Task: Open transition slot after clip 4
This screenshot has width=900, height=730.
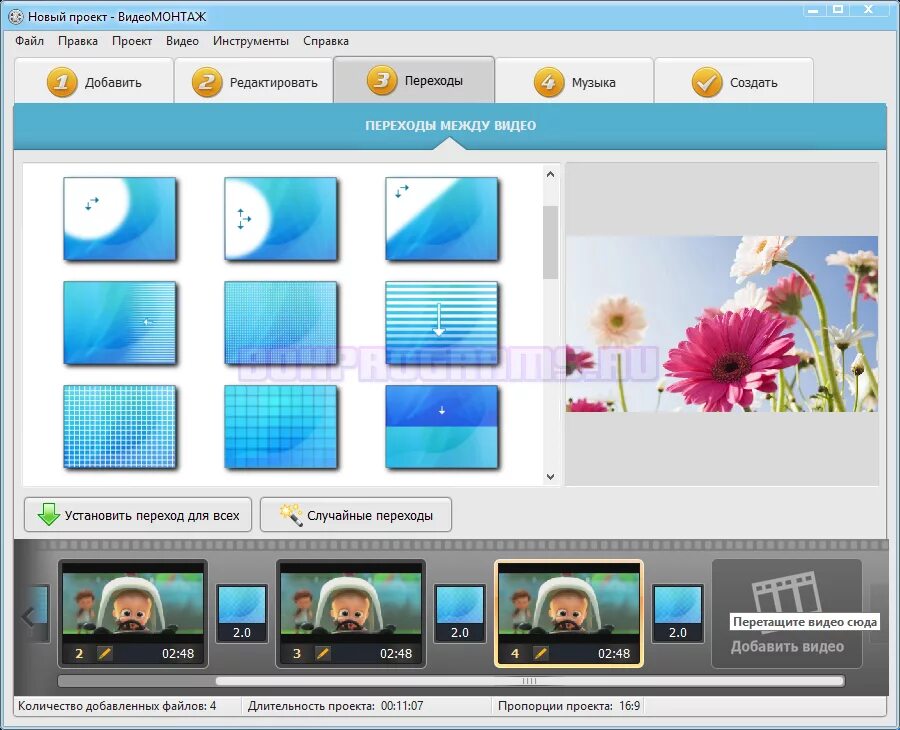Action: coord(678,613)
